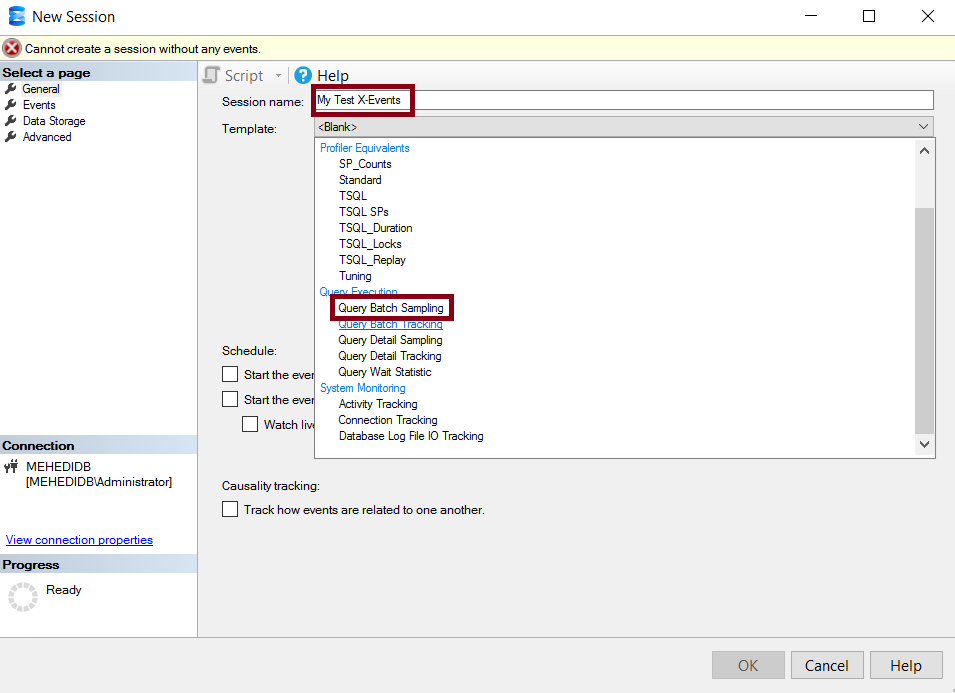Select Query Batch Sampling template
Image resolution: width=955 pixels, height=693 pixels.
pyautogui.click(x=391, y=308)
